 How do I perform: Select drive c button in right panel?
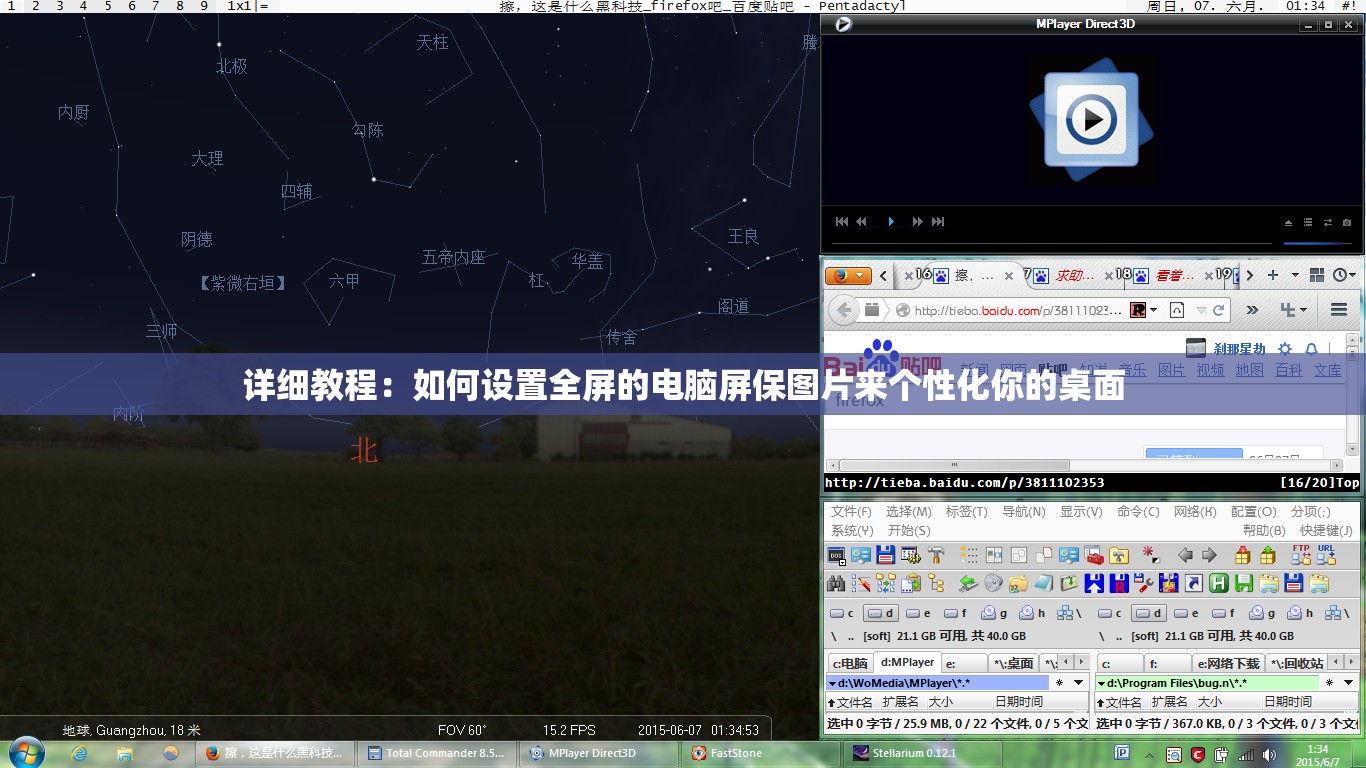click(1111, 613)
